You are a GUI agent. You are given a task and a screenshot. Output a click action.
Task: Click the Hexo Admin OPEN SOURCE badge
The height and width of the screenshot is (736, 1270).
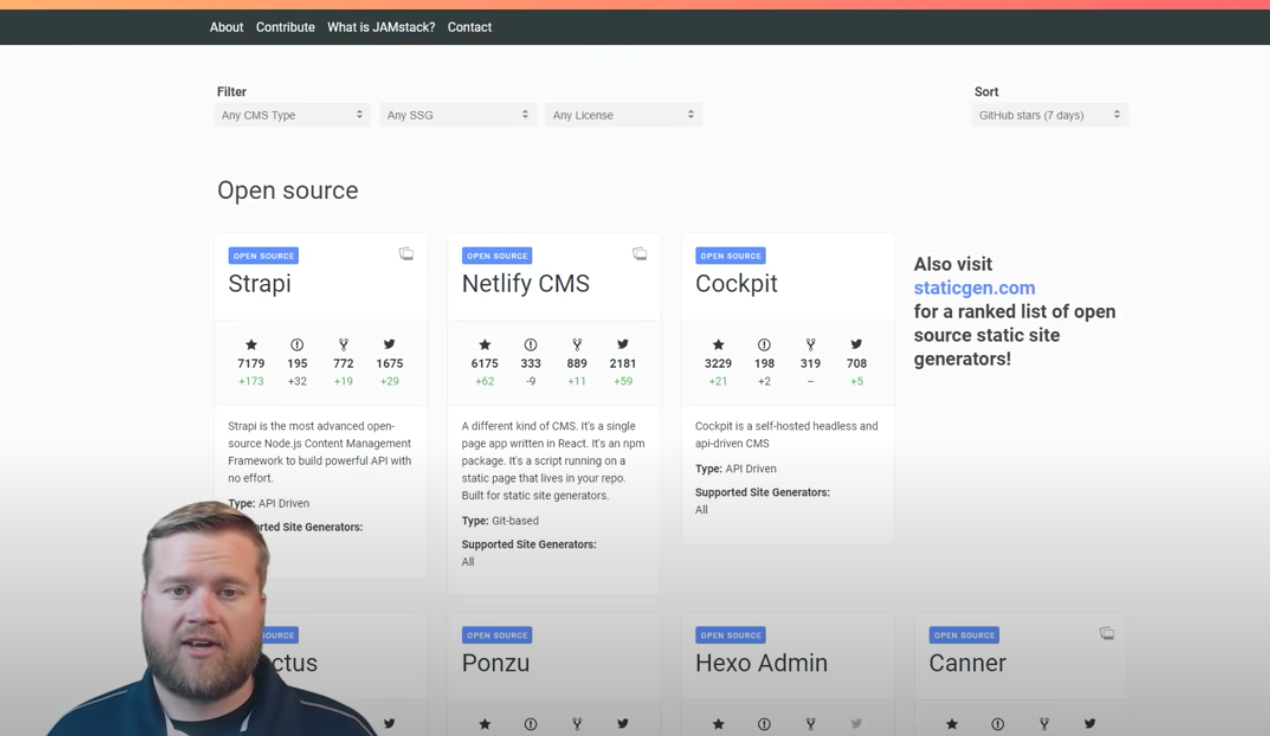(x=731, y=635)
